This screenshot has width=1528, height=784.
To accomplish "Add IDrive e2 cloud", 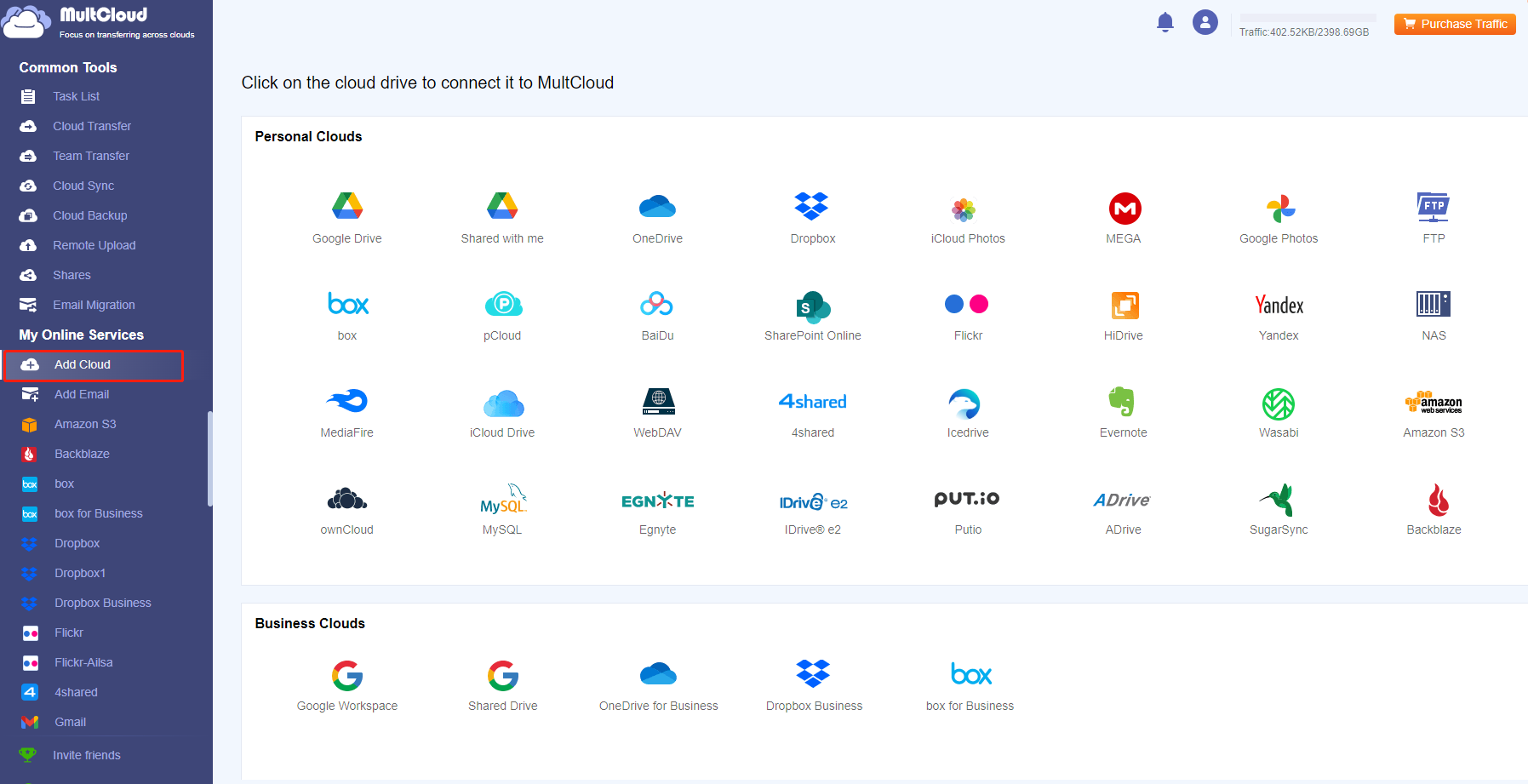I will 813,502.
